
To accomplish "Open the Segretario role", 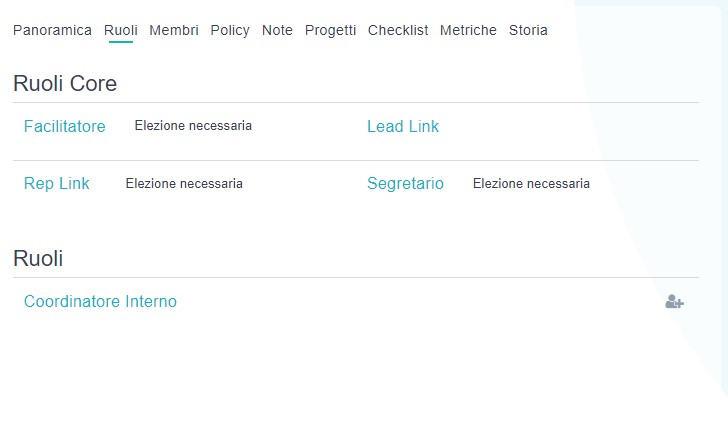I will tap(405, 184).
